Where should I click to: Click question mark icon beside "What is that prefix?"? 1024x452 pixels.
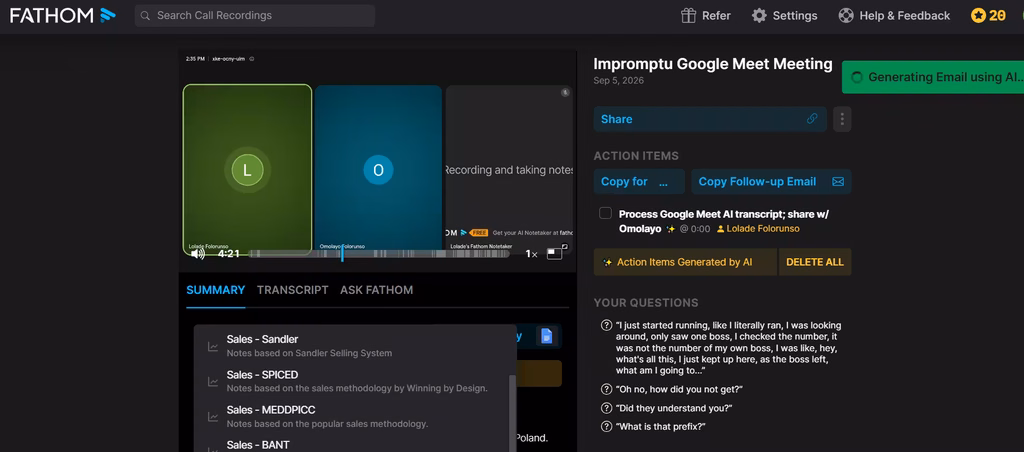click(x=606, y=427)
